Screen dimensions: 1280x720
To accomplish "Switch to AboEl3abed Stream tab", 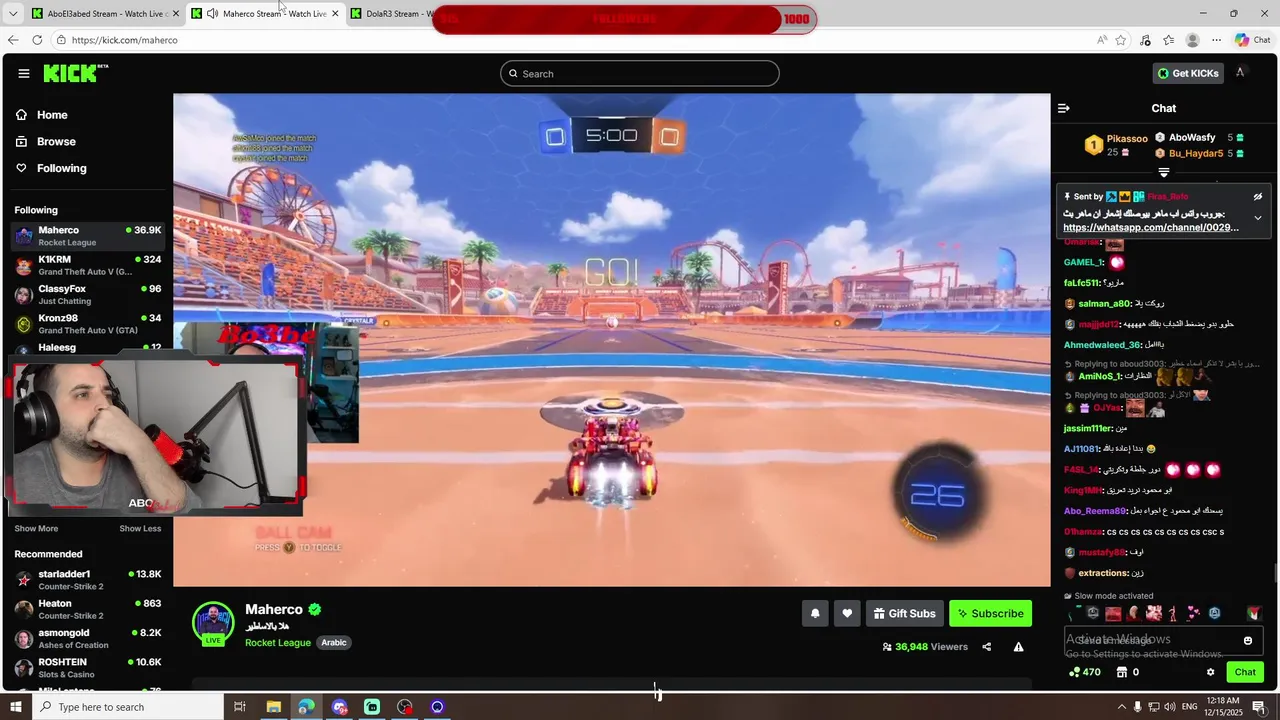I will click(106, 13).
